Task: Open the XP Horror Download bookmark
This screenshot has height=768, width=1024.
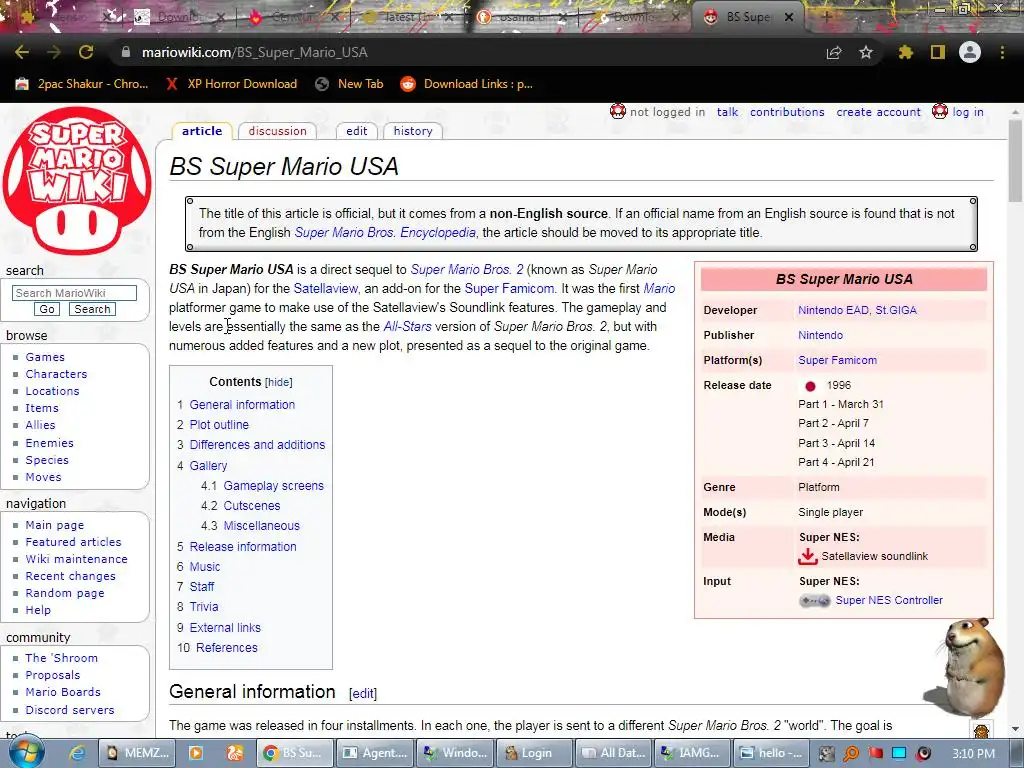Action: click(231, 84)
